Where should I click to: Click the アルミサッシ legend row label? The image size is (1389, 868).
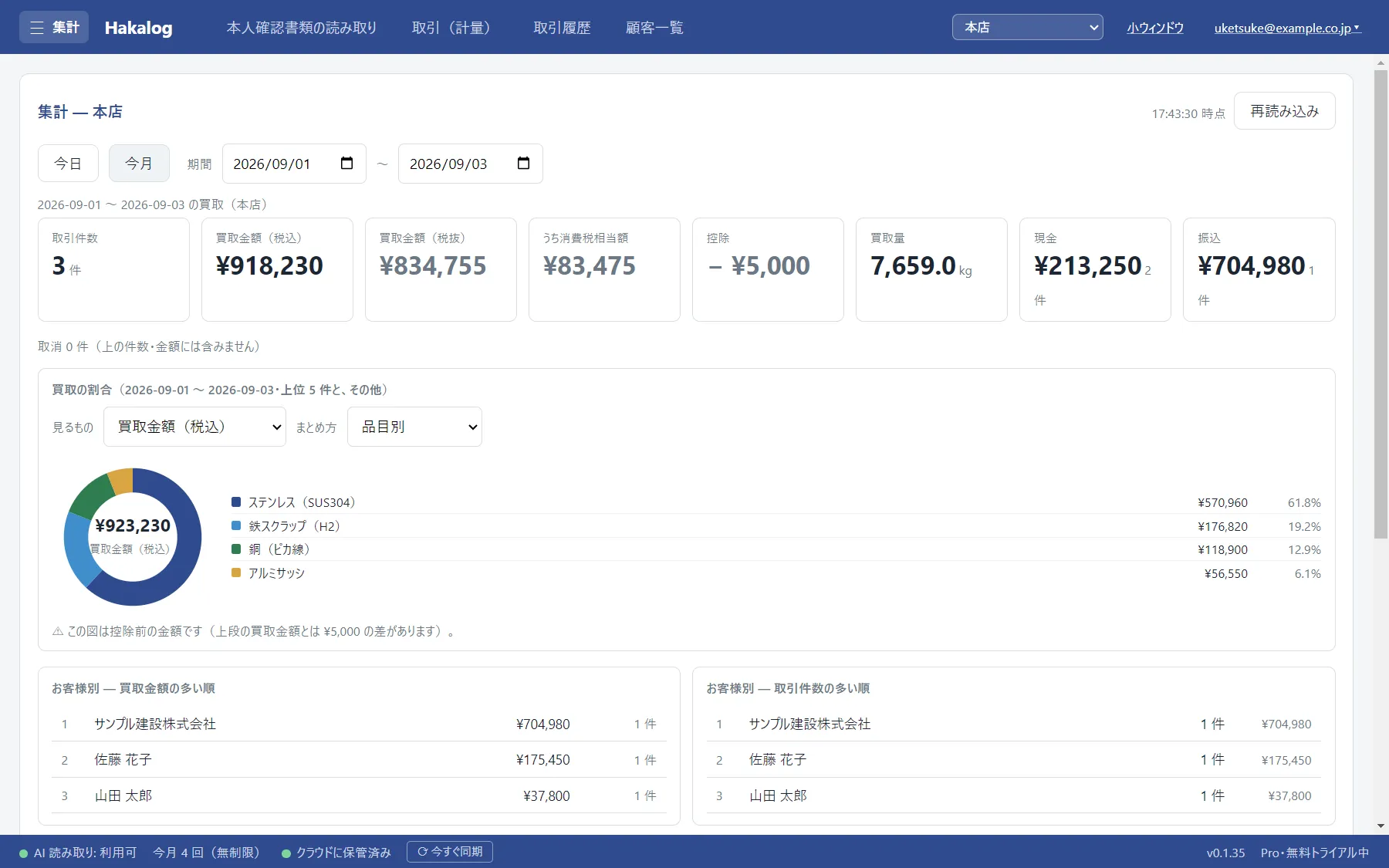point(276,573)
